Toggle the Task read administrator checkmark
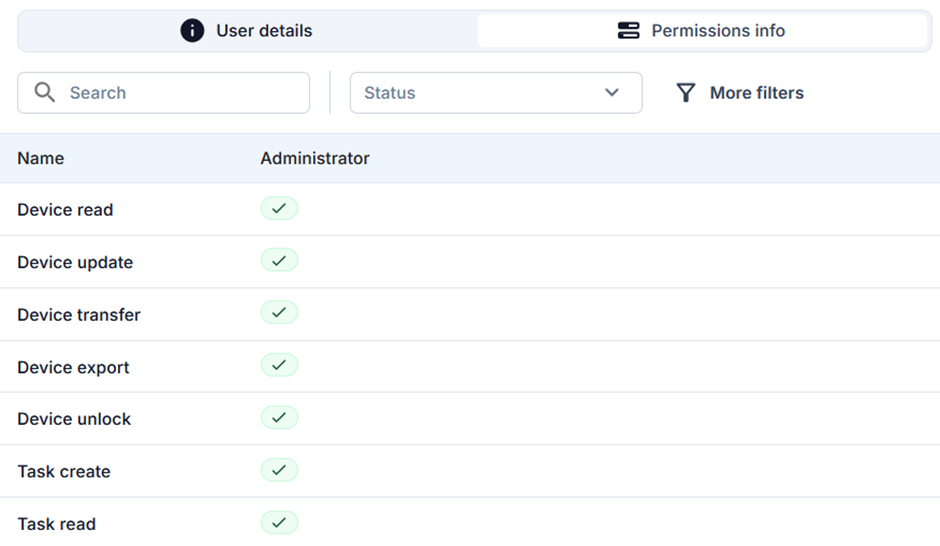 [x=279, y=522]
